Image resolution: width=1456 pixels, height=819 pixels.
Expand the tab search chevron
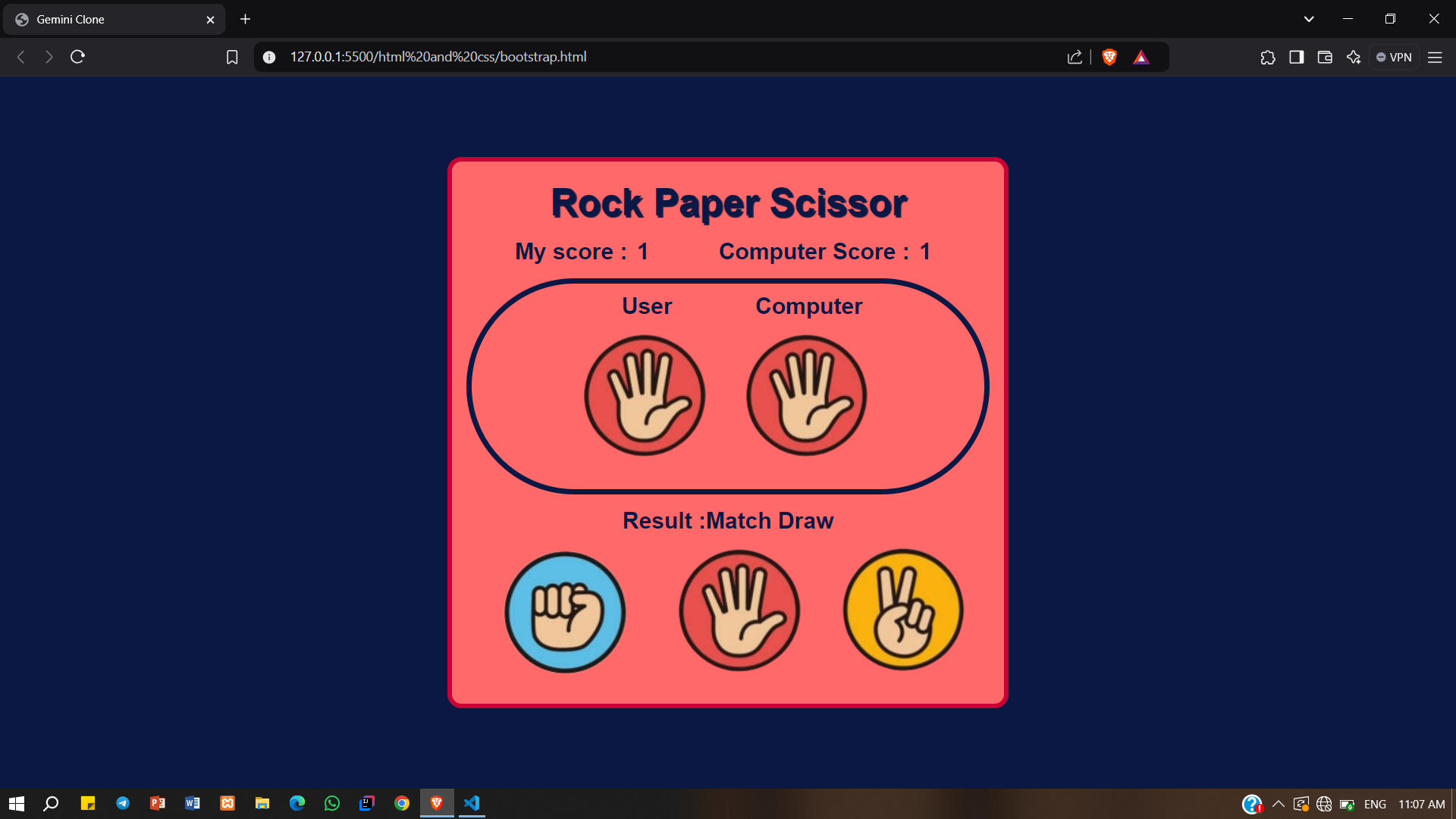(x=1309, y=19)
